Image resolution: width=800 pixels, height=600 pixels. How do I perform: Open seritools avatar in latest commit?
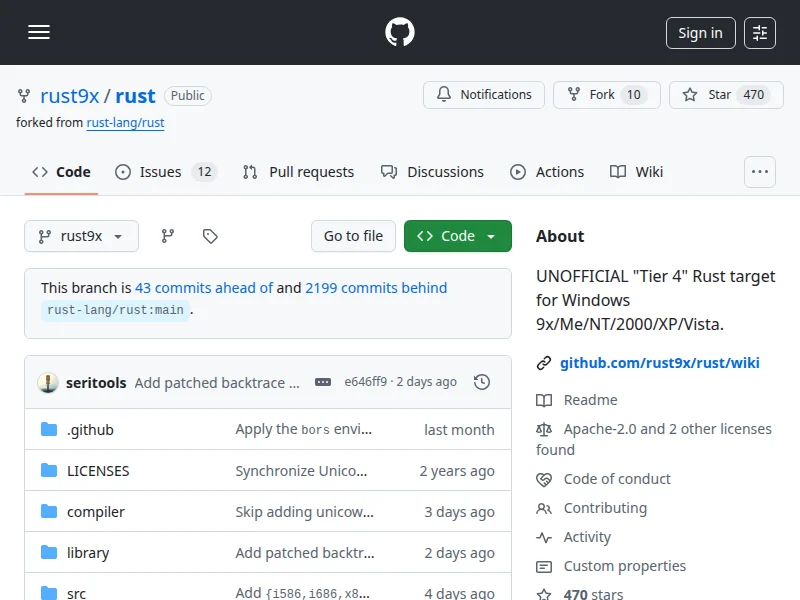(47, 382)
